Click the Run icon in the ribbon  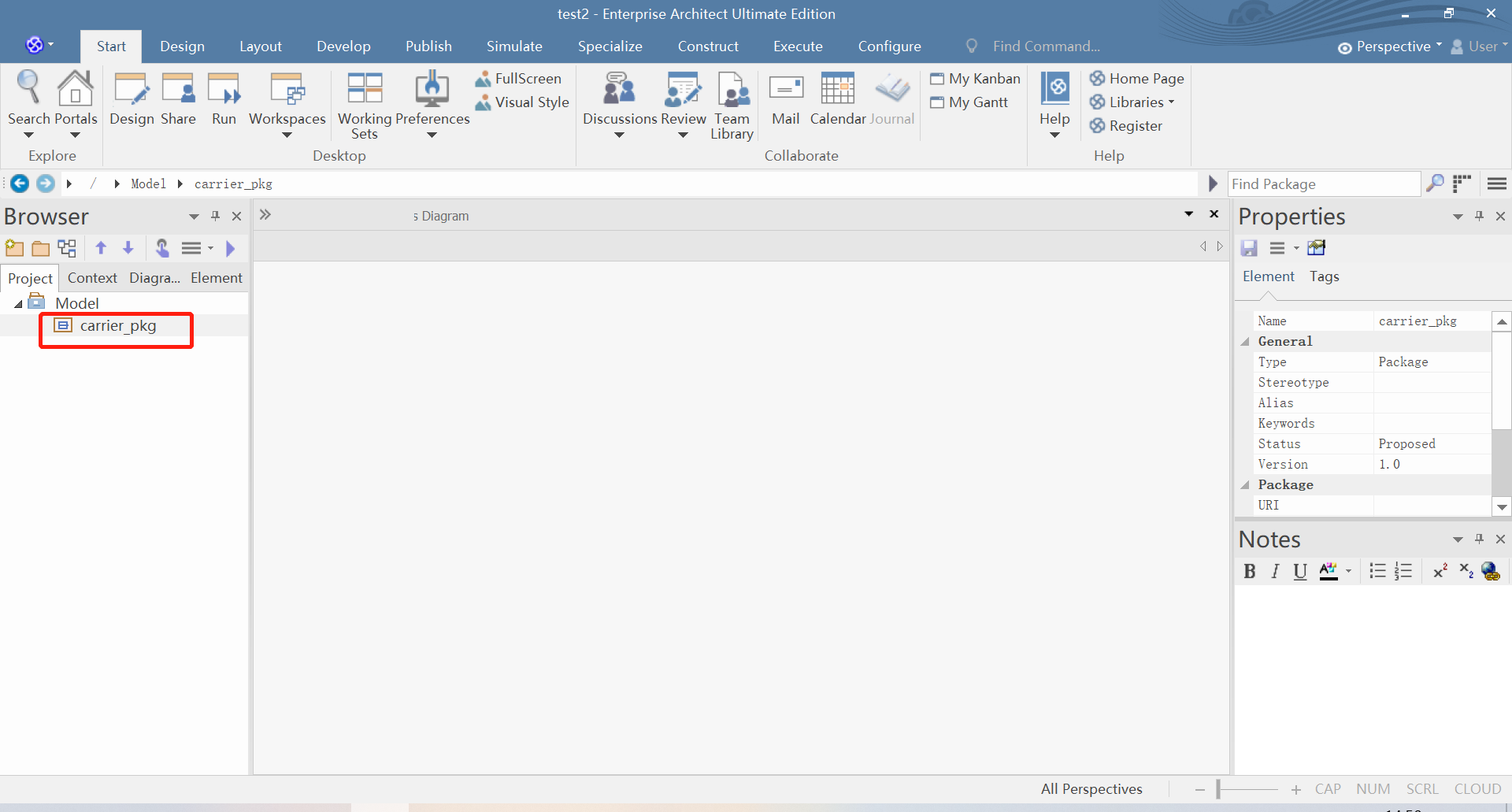(224, 88)
